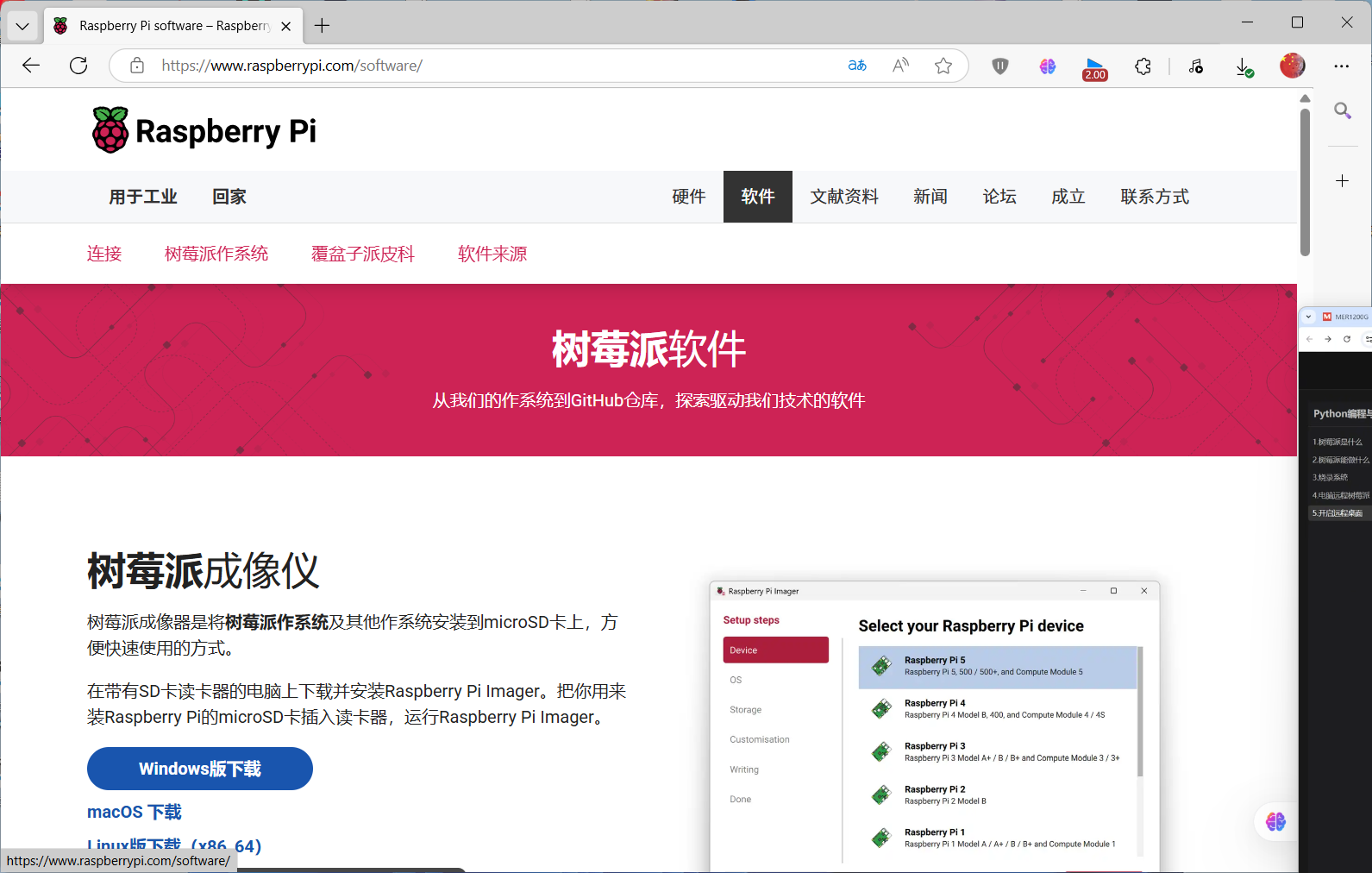Viewport: 1372px width, 873px height.
Task: Select 2.树莓派能做什么 in side window
Action: 1340,460
